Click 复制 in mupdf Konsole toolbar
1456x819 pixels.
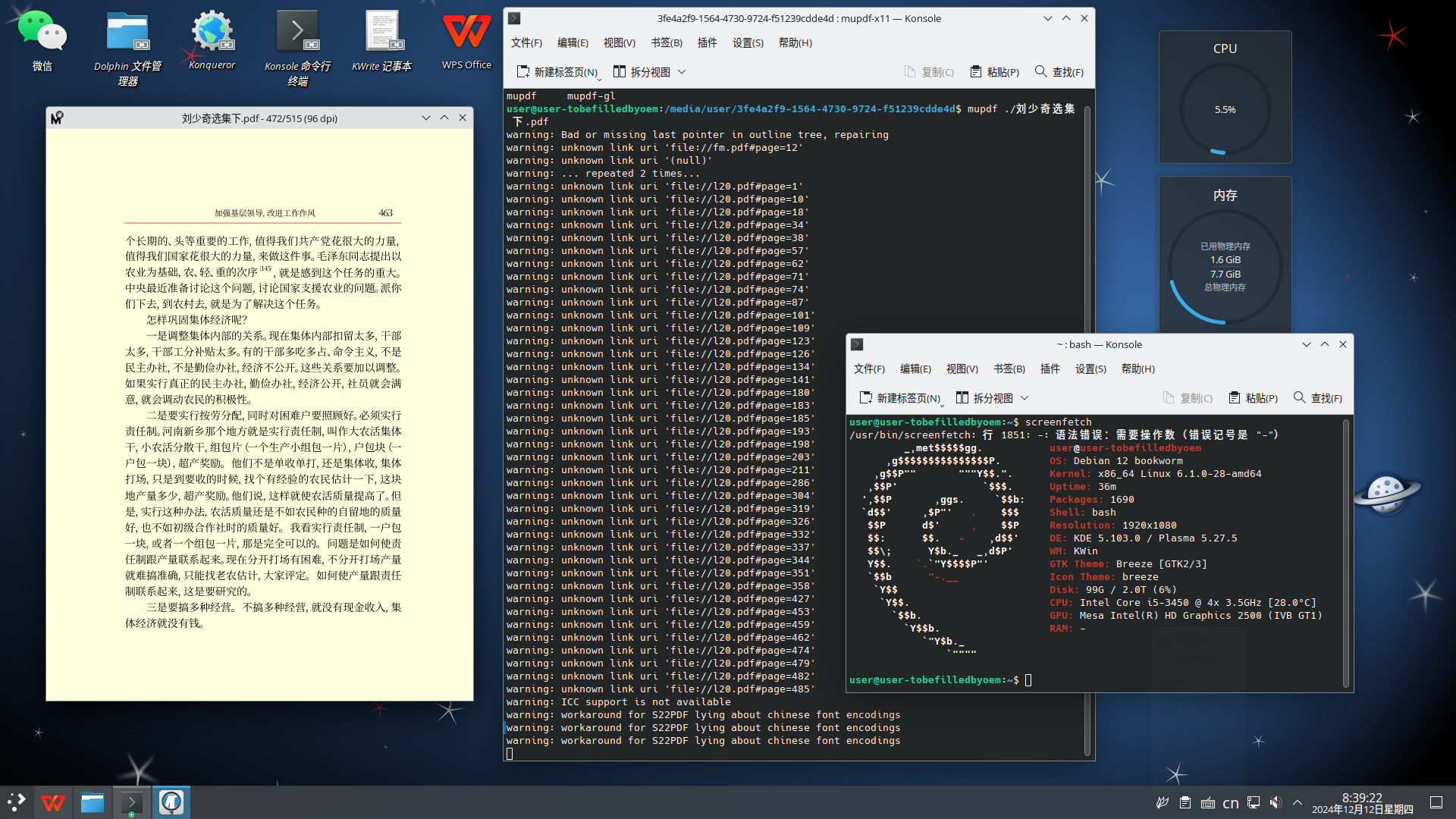point(929,72)
